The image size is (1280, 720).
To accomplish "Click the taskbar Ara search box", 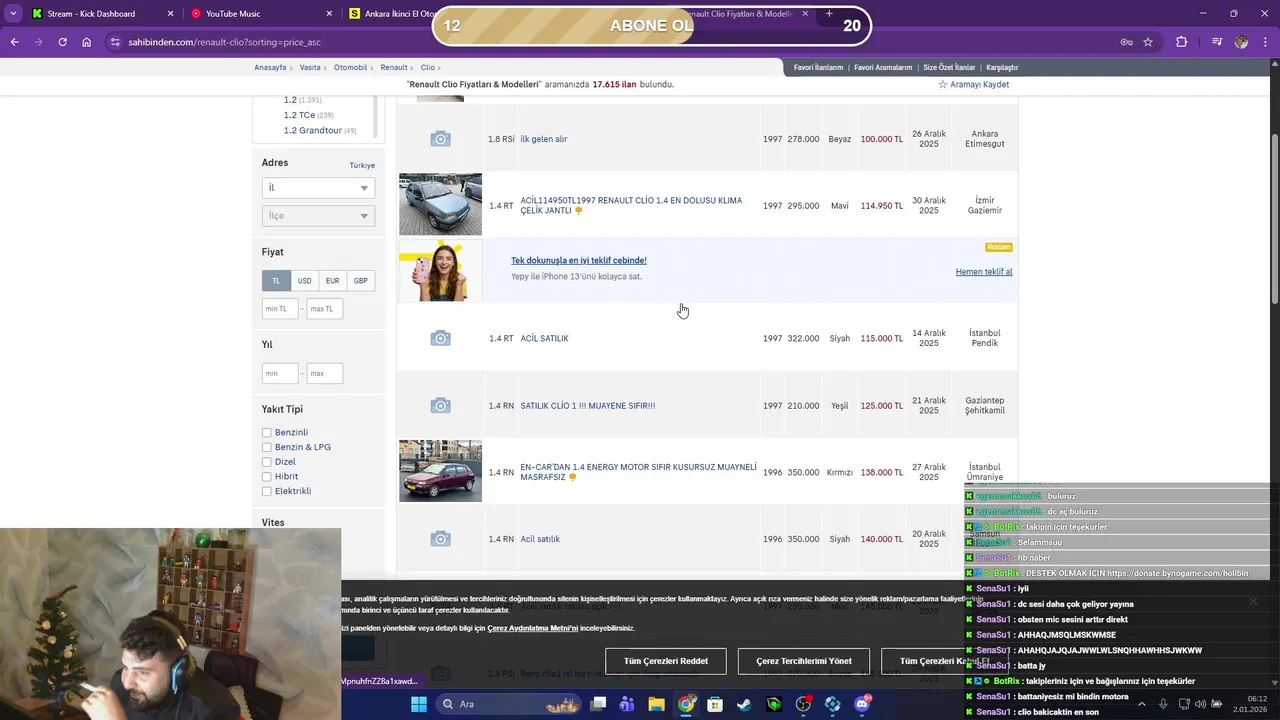I will (510, 704).
